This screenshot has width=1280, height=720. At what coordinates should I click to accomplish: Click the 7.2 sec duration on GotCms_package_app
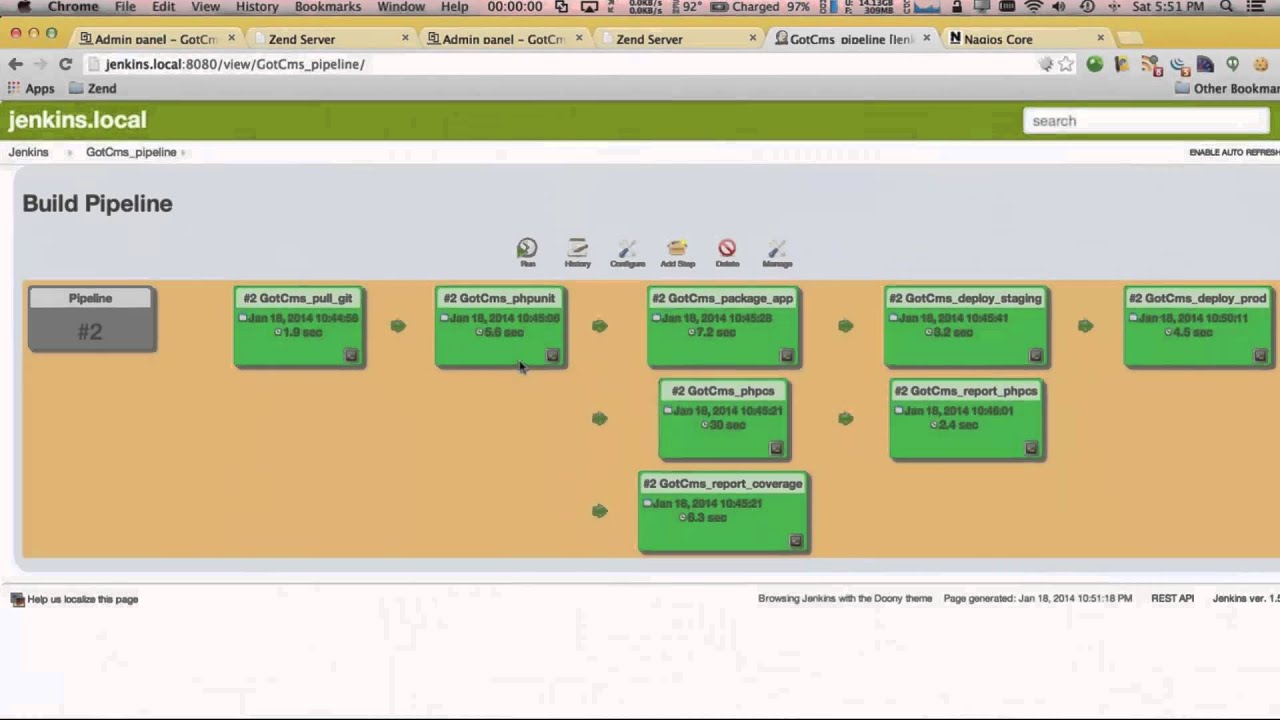tap(715, 332)
